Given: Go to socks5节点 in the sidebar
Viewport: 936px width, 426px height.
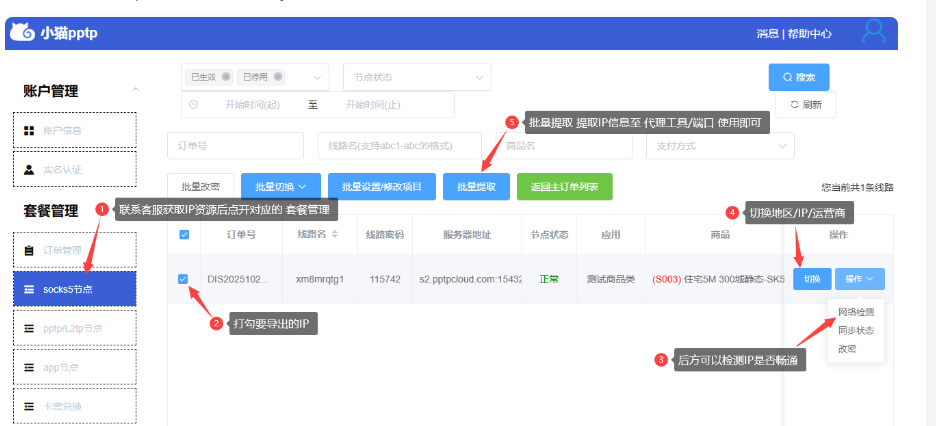Looking at the screenshot, I should (x=75, y=289).
